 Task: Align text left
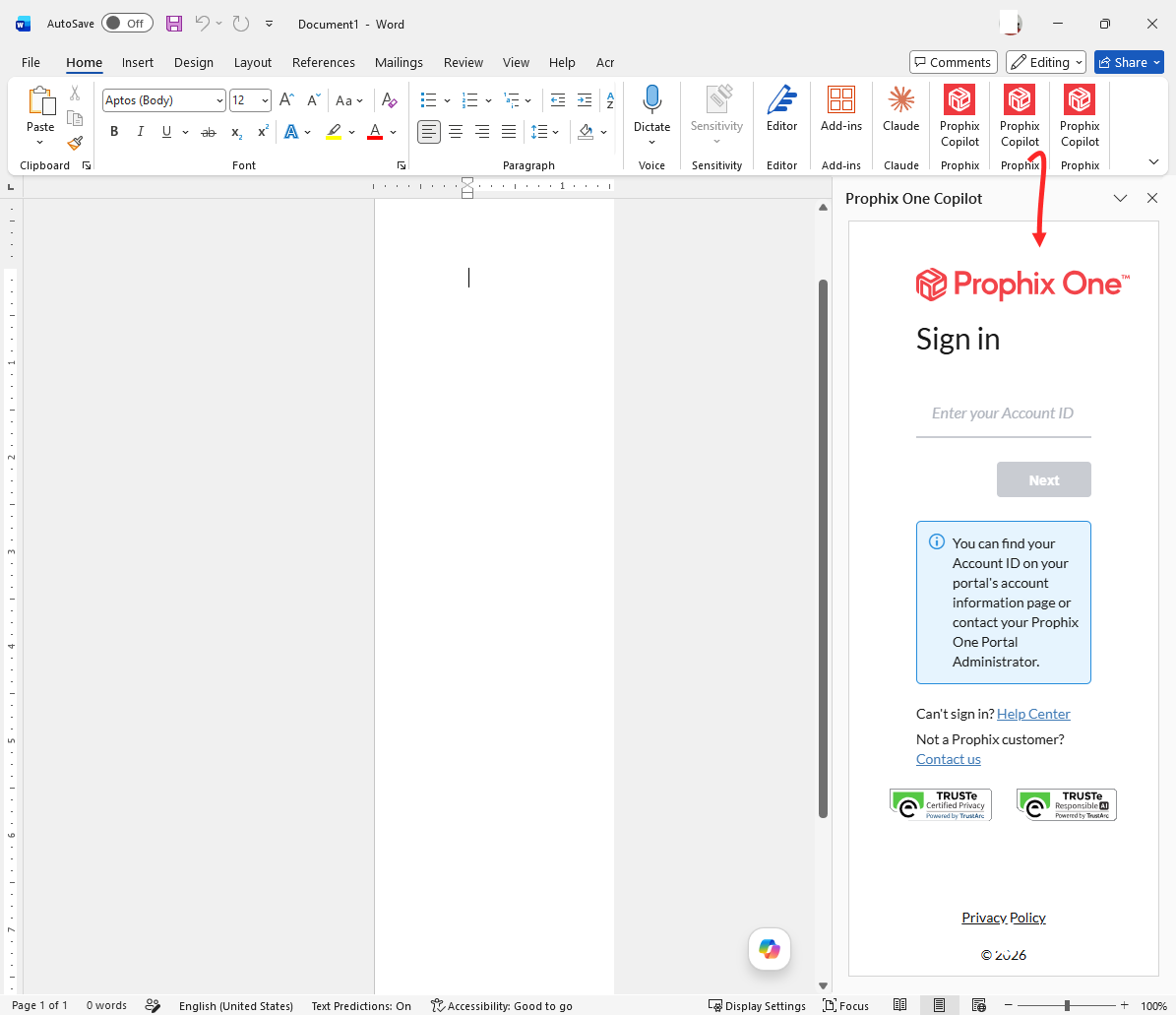point(428,132)
